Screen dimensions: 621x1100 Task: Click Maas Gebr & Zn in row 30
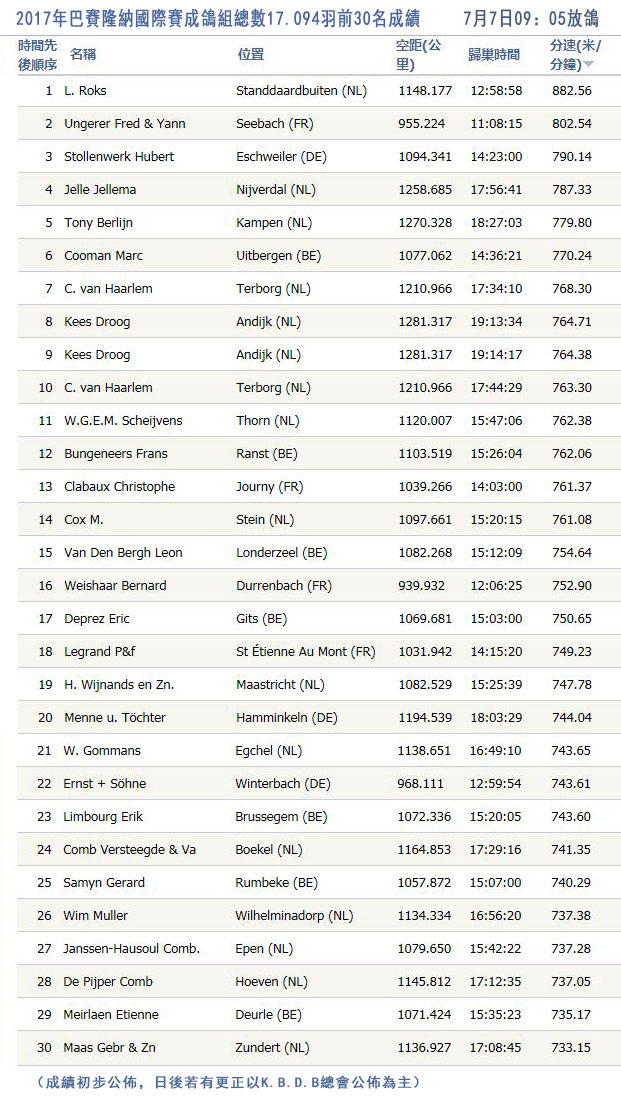[x=110, y=1047]
